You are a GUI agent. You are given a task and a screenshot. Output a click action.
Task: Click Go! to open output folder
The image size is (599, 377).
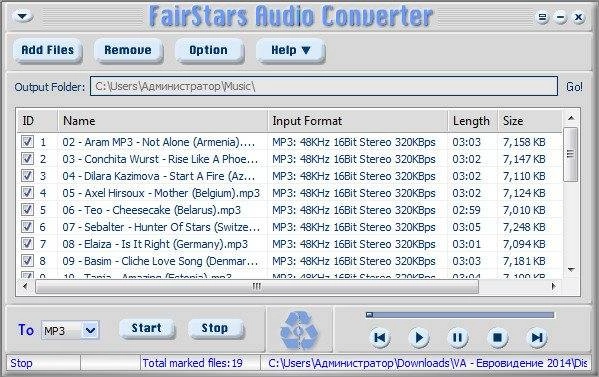[574, 87]
